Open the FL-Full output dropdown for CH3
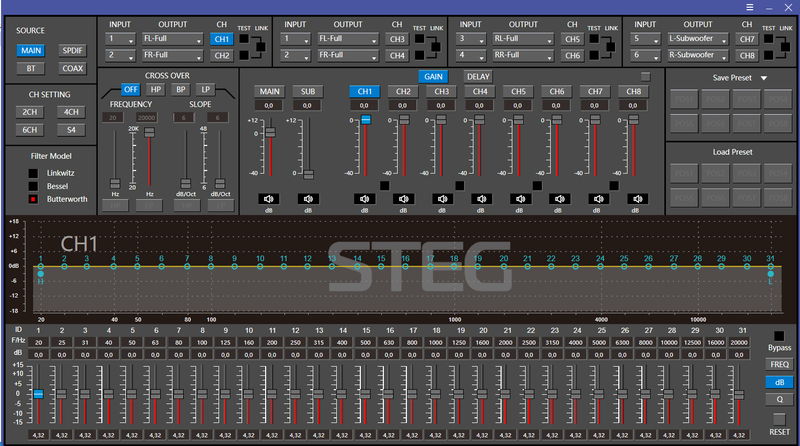Viewport: 800px width, 446px height. pos(348,39)
